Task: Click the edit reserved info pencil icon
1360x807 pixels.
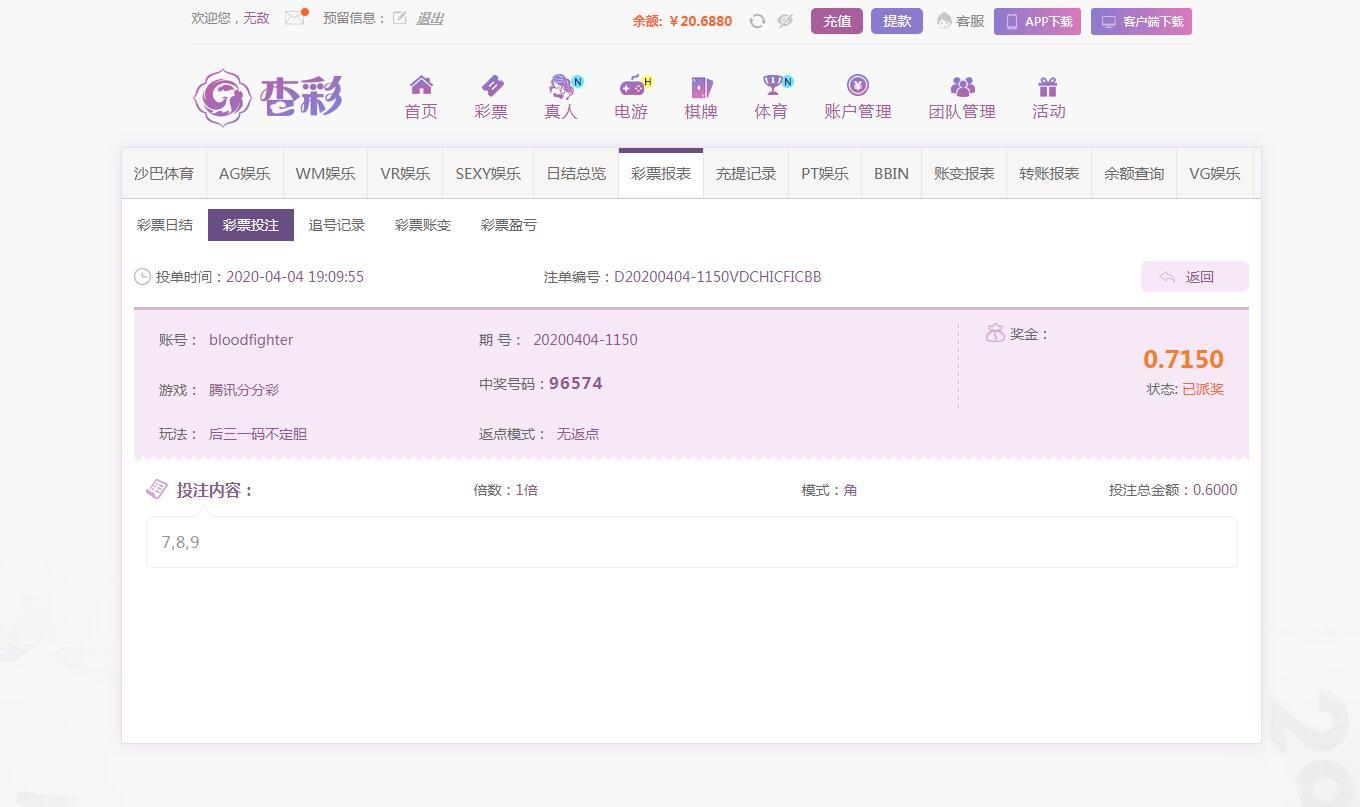Action: click(400, 18)
